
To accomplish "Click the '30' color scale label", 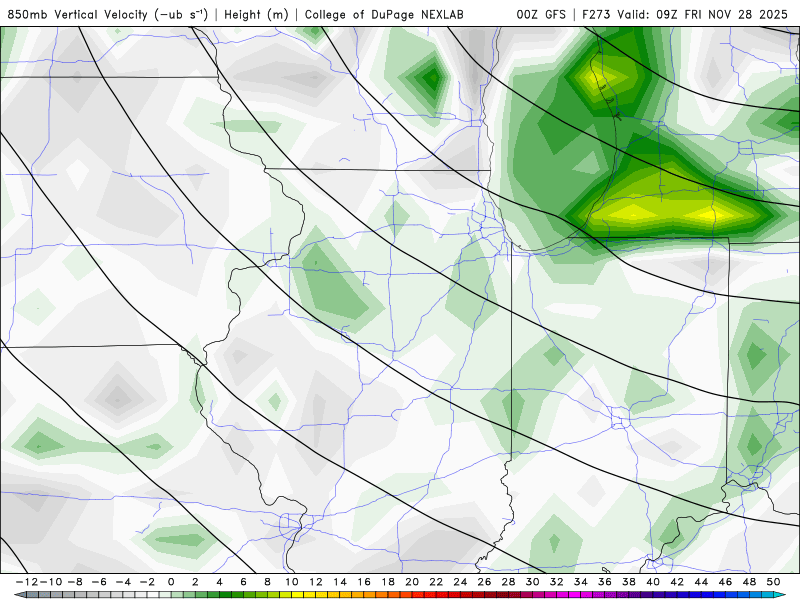I will click(x=533, y=582).
